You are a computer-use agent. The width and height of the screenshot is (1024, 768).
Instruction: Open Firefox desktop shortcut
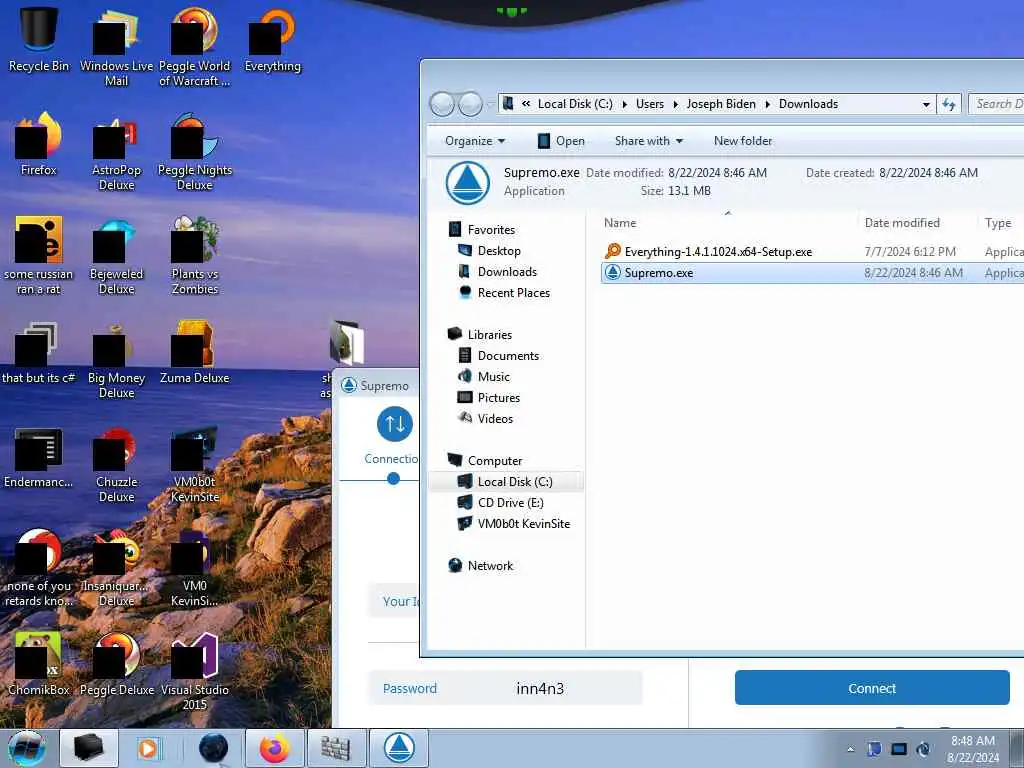(x=39, y=144)
